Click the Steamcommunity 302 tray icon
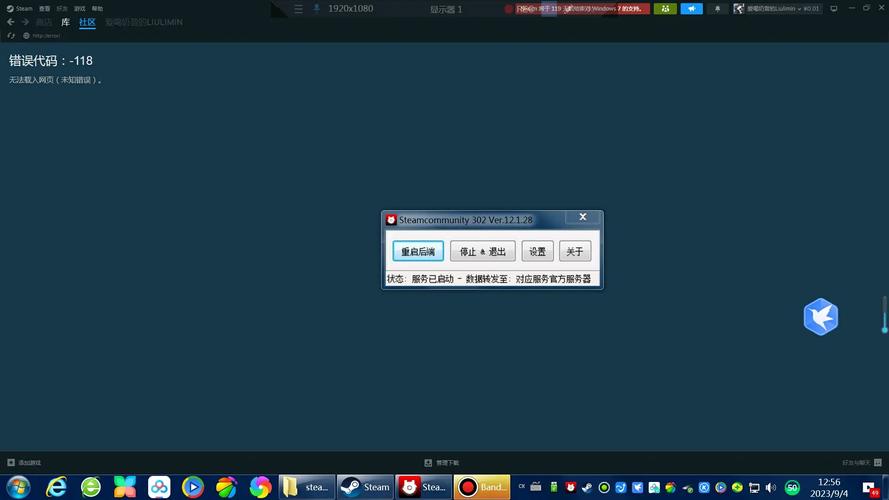Screen dimensions: 889x500 570,487
